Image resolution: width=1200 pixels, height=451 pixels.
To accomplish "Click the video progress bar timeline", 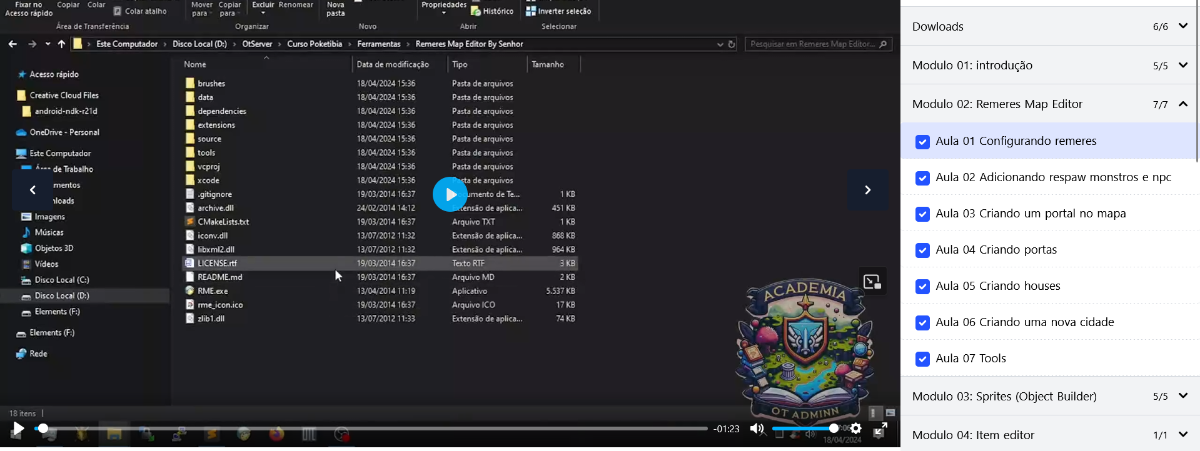I will tap(370, 429).
